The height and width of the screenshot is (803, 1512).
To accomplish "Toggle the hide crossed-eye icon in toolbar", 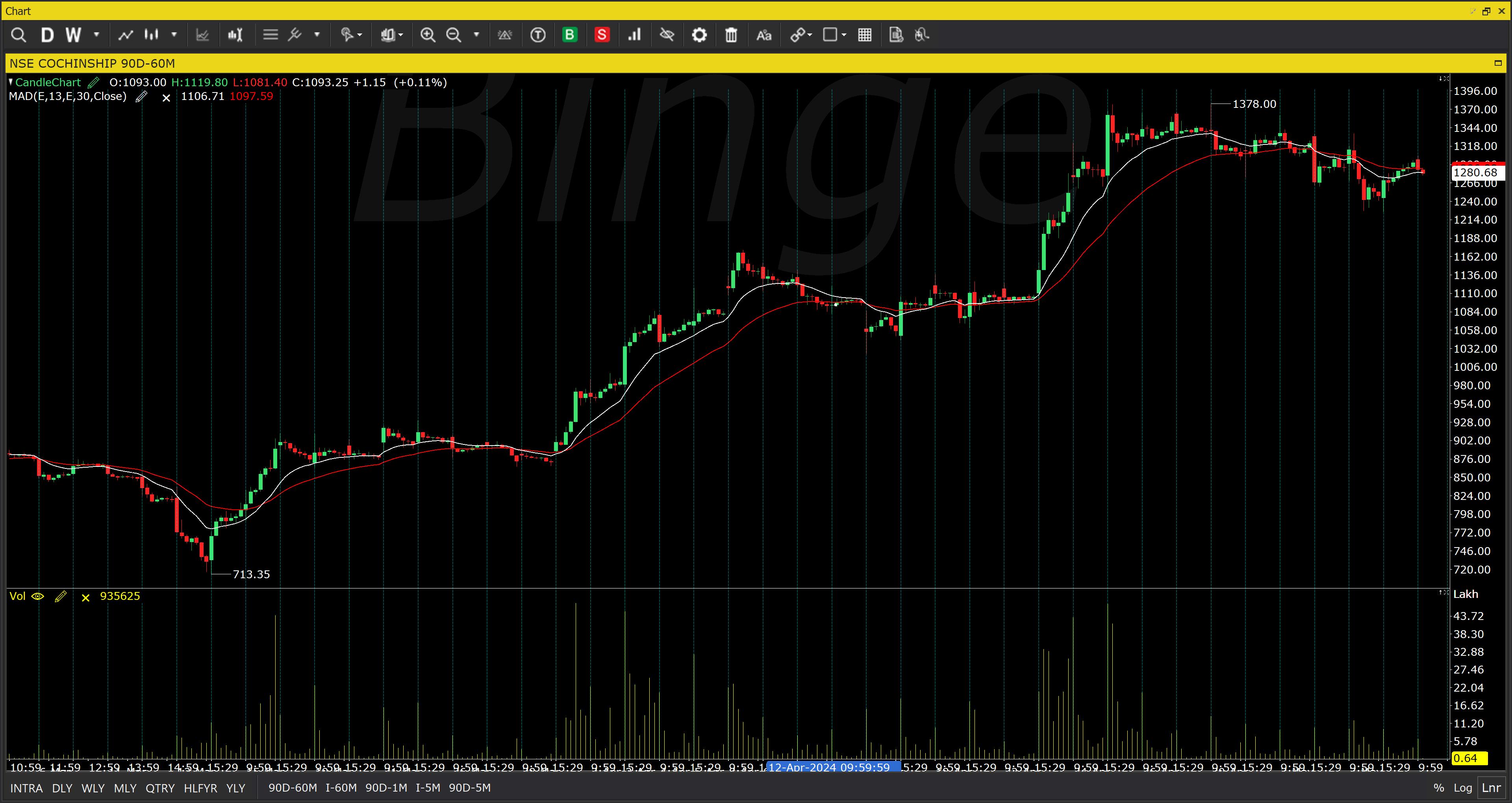I will [x=667, y=35].
